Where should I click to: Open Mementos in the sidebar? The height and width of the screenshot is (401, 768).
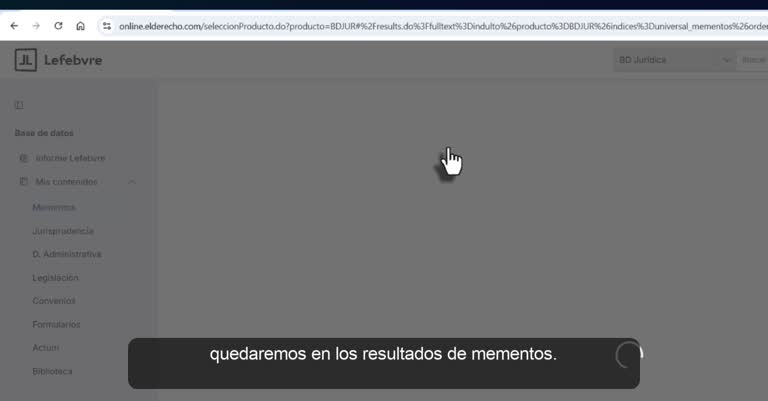click(x=54, y=208)
